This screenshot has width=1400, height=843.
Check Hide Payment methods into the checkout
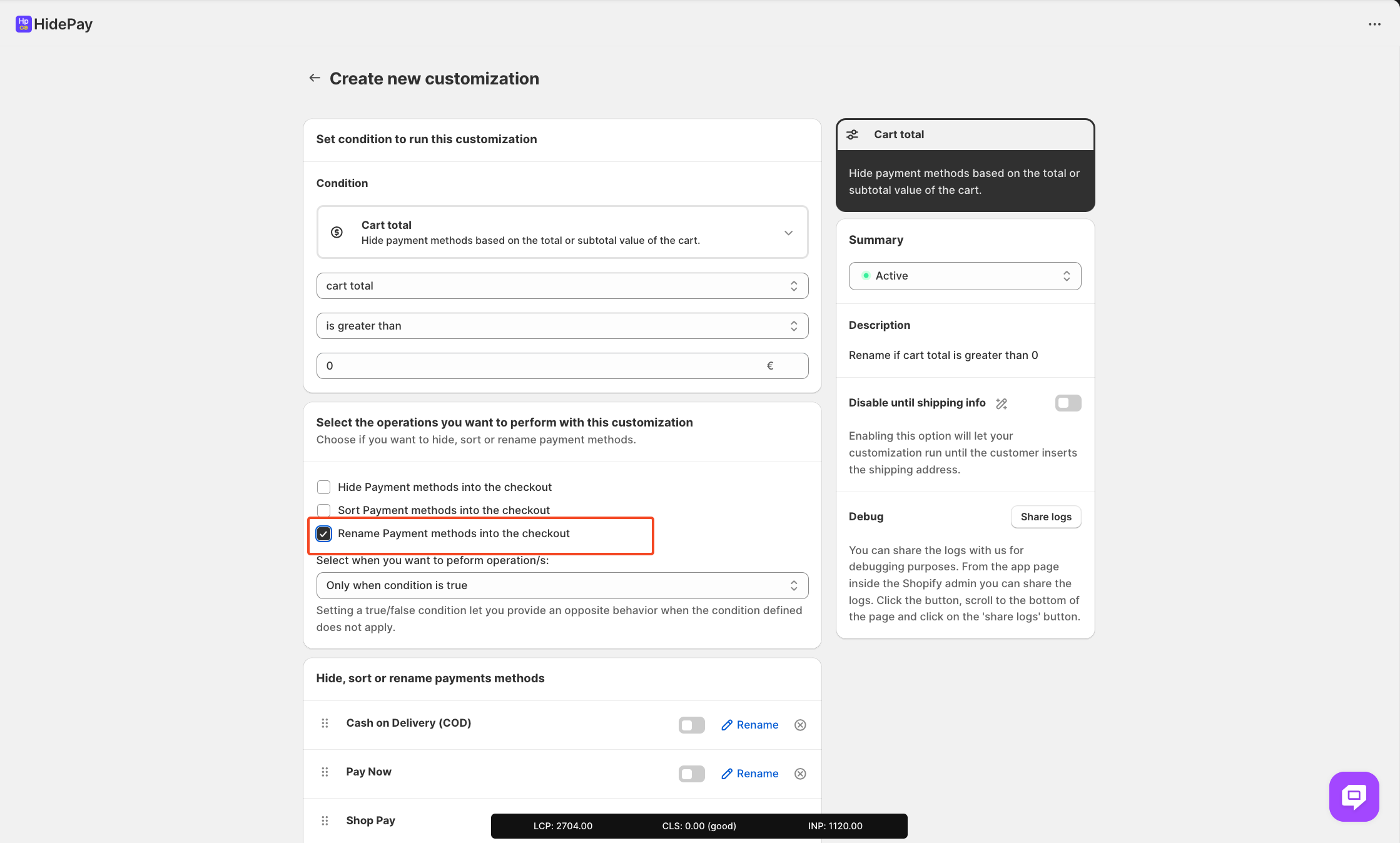click(x=323, y=487)
